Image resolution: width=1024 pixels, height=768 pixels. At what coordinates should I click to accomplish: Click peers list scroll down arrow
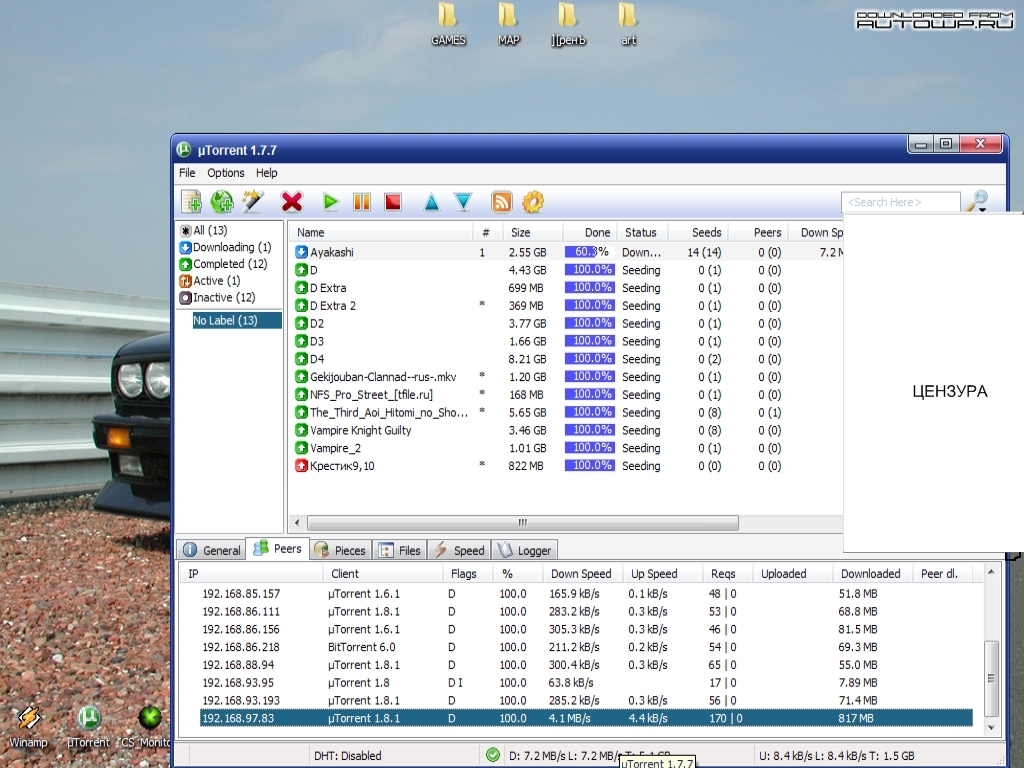coord(991,727)
